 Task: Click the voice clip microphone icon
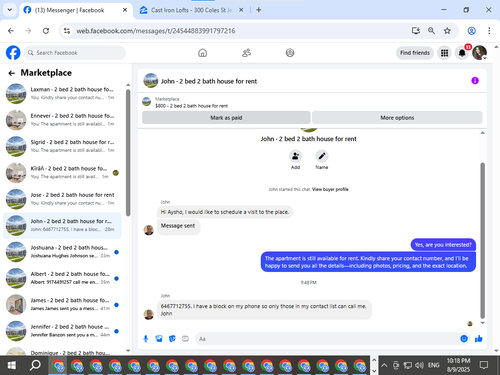146,339
